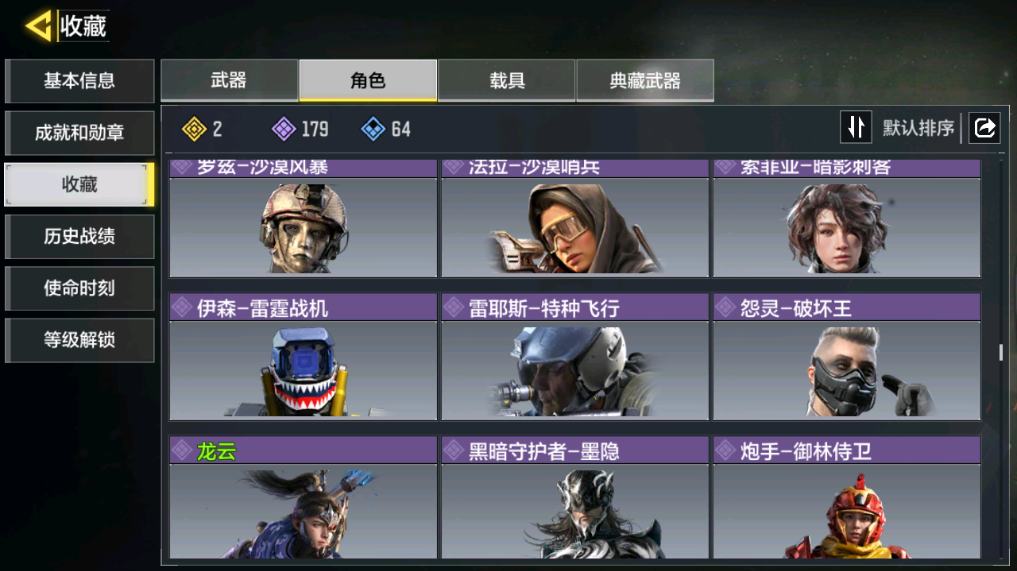Select the 伊森-雷霆战机 character card
Screen dimensions: 1017x571
click(x=303, y=357)
